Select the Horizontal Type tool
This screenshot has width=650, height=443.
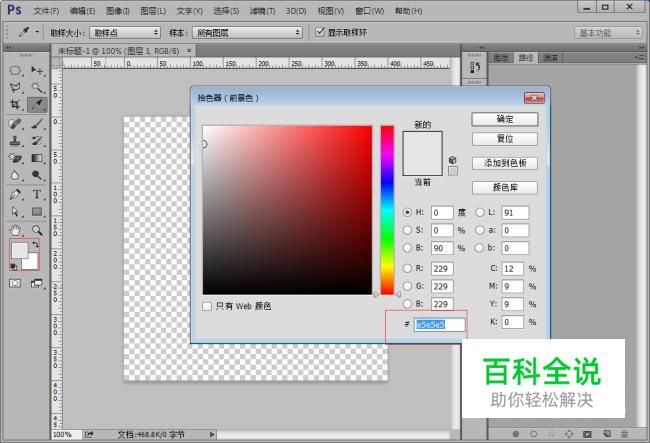pos(37,194)
